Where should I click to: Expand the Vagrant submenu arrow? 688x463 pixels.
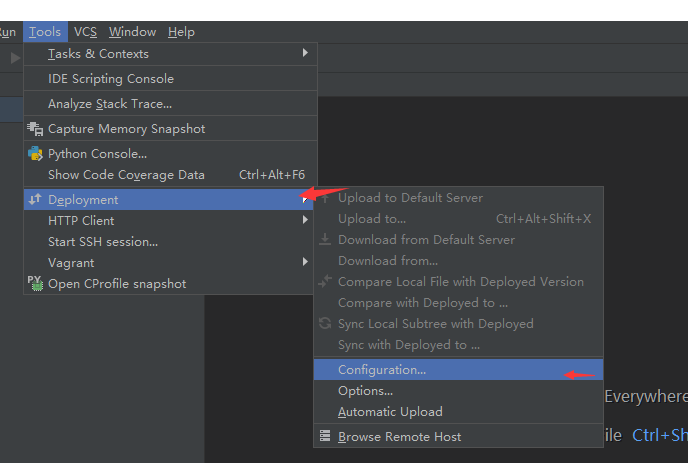(305, 262)
